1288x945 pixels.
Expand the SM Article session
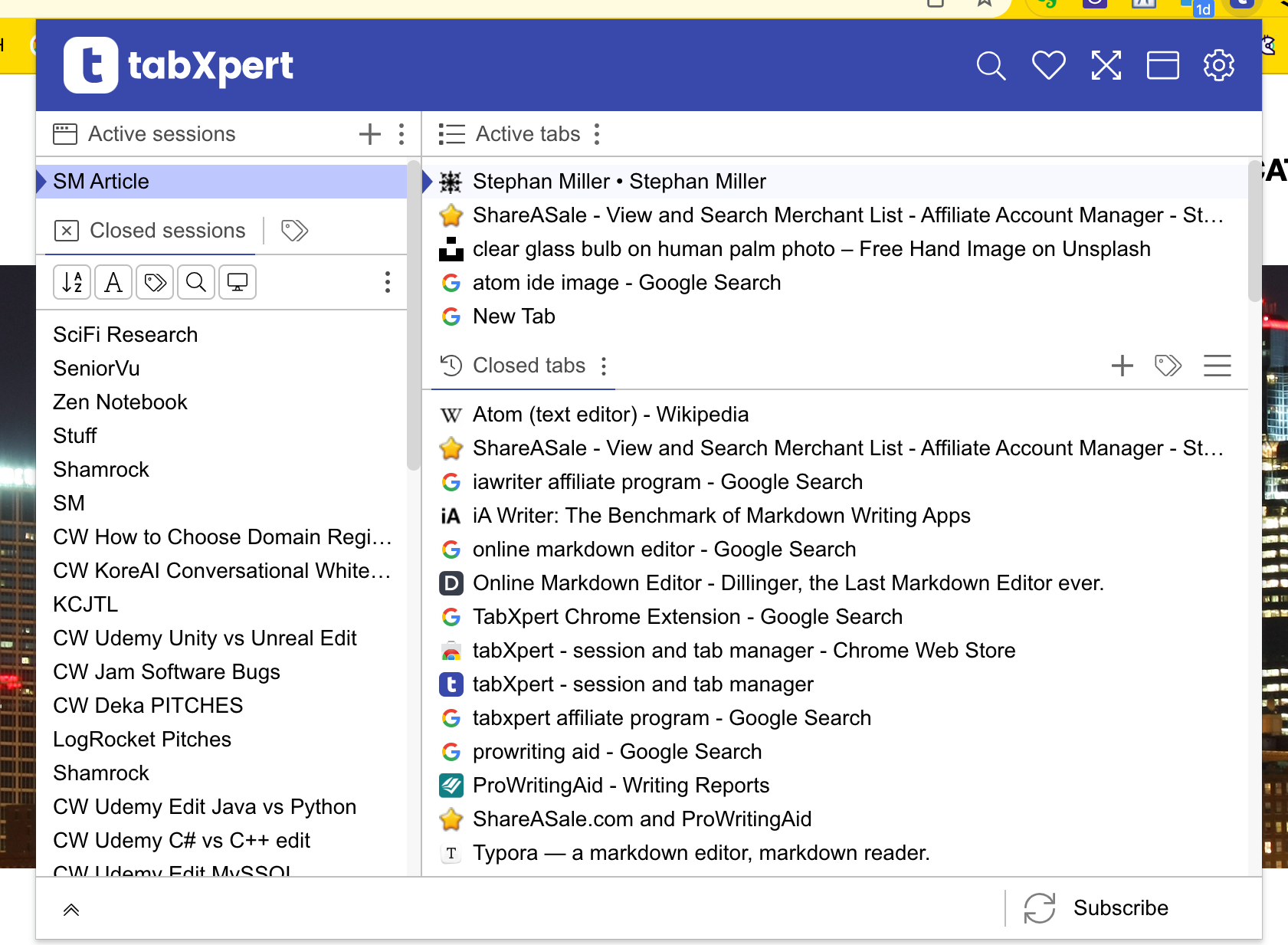coord(41,181)
